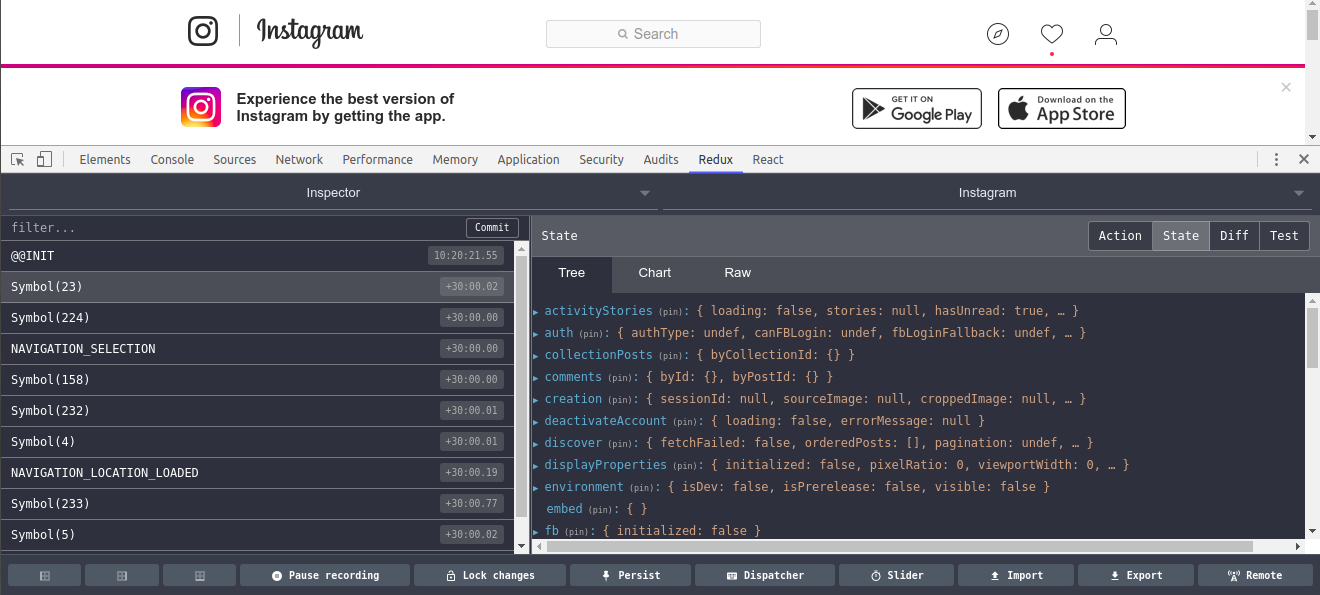Open the Instagram explore compass icon
Image resolution: width=1320 pixels, height=595 pixels.
coord(998,35)
